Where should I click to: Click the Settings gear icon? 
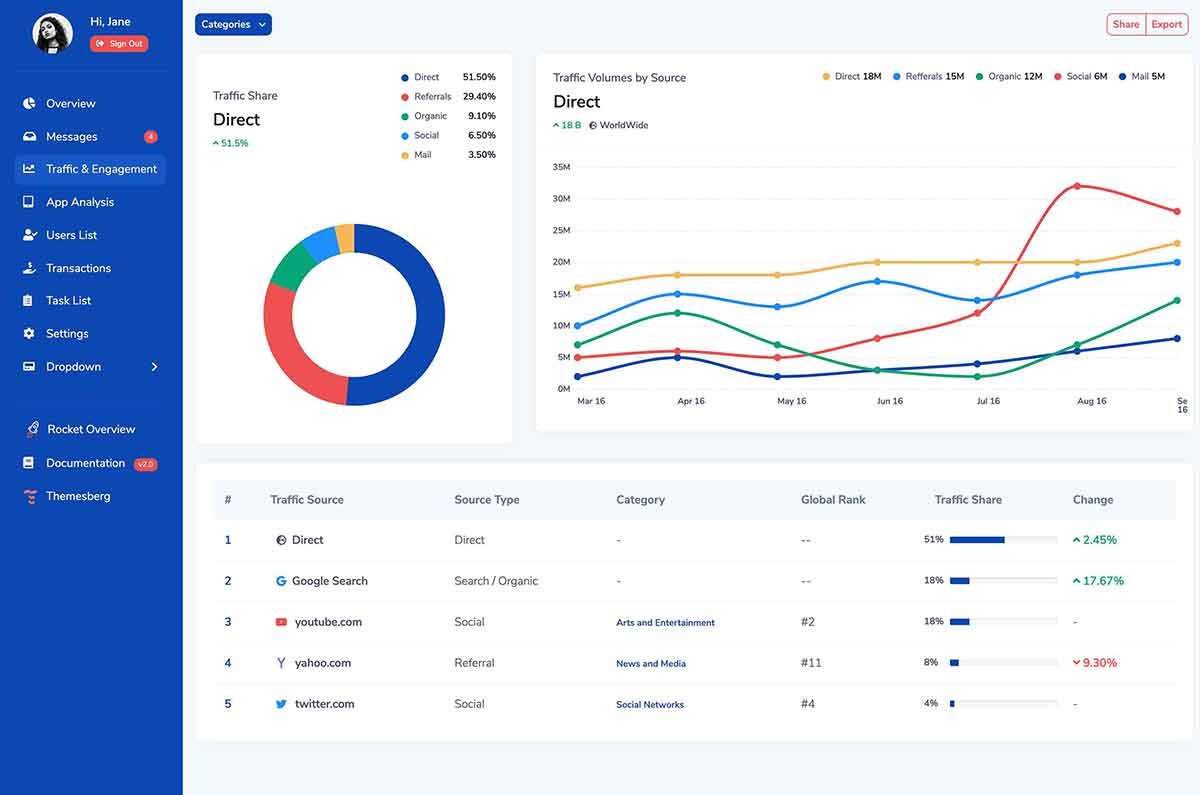[x=29, y=334]
